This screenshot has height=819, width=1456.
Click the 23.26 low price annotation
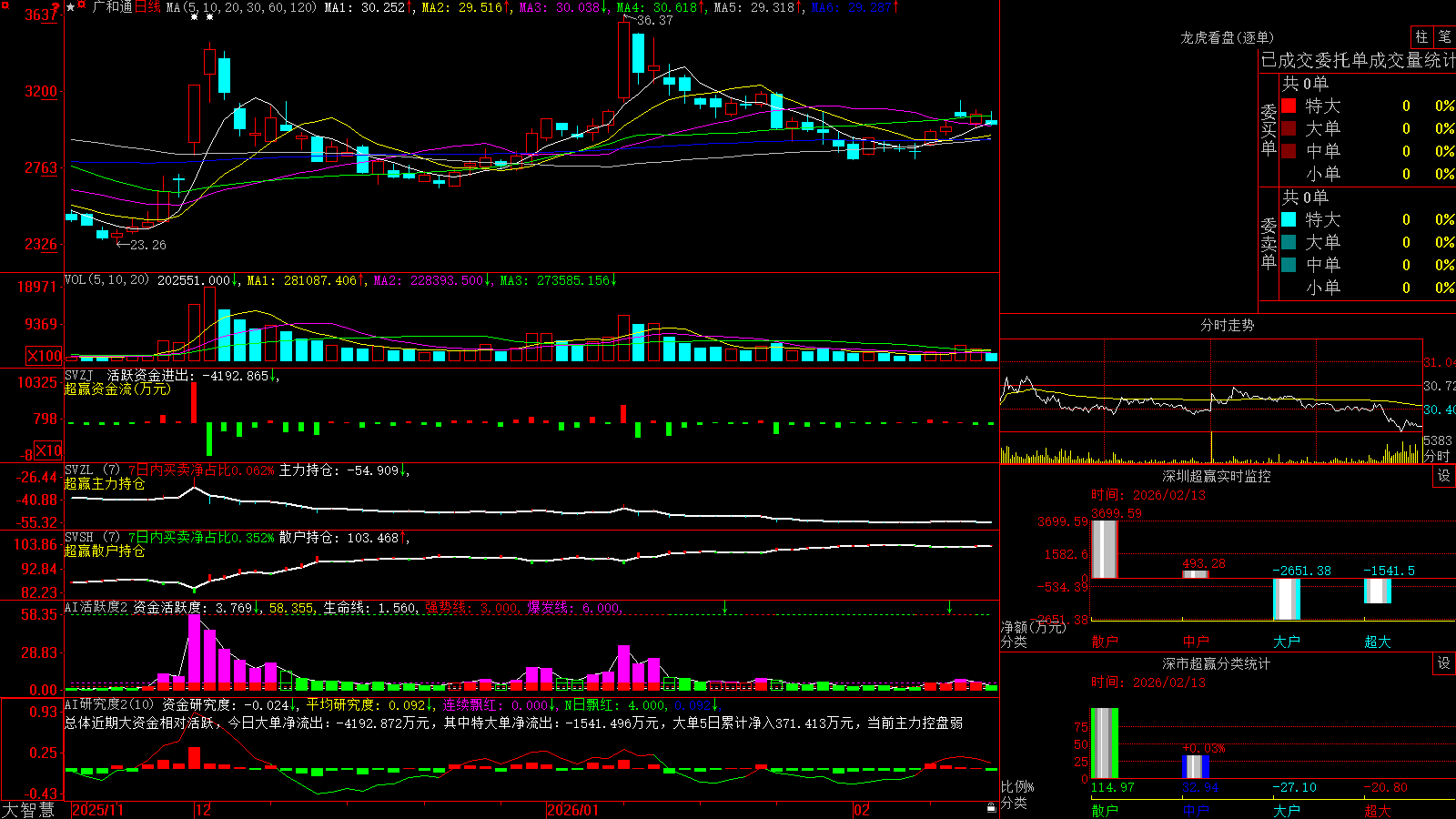tap(147, 245)
